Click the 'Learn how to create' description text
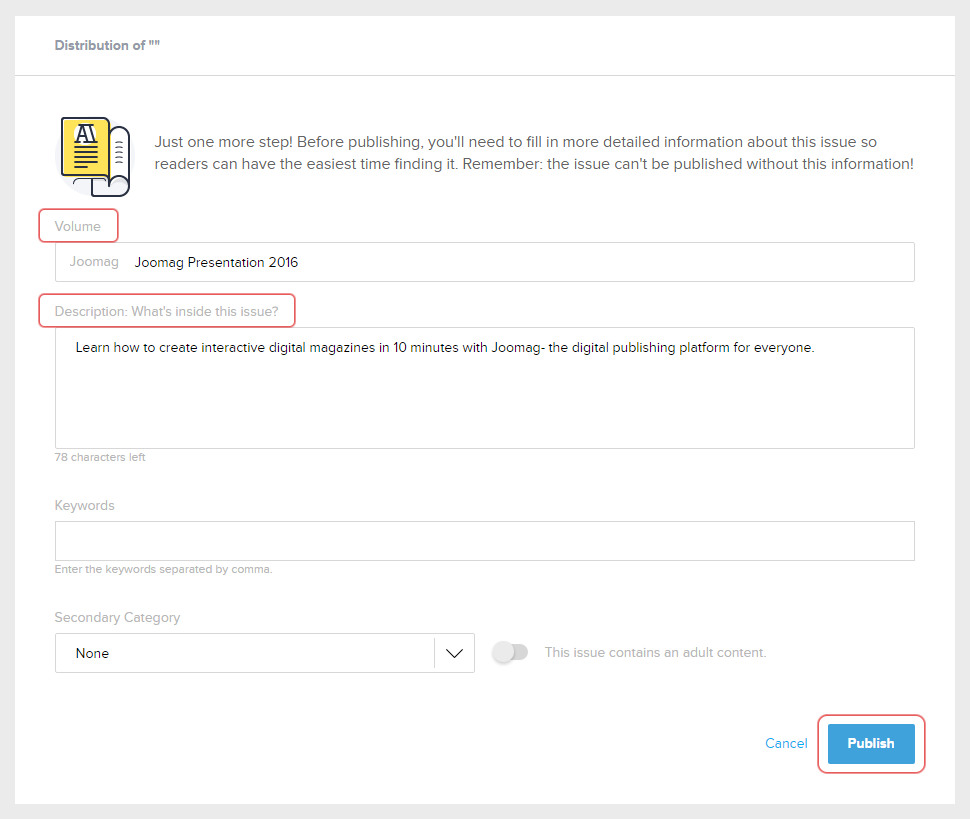The width and height of the screenshot is (970, 819). 445,348
